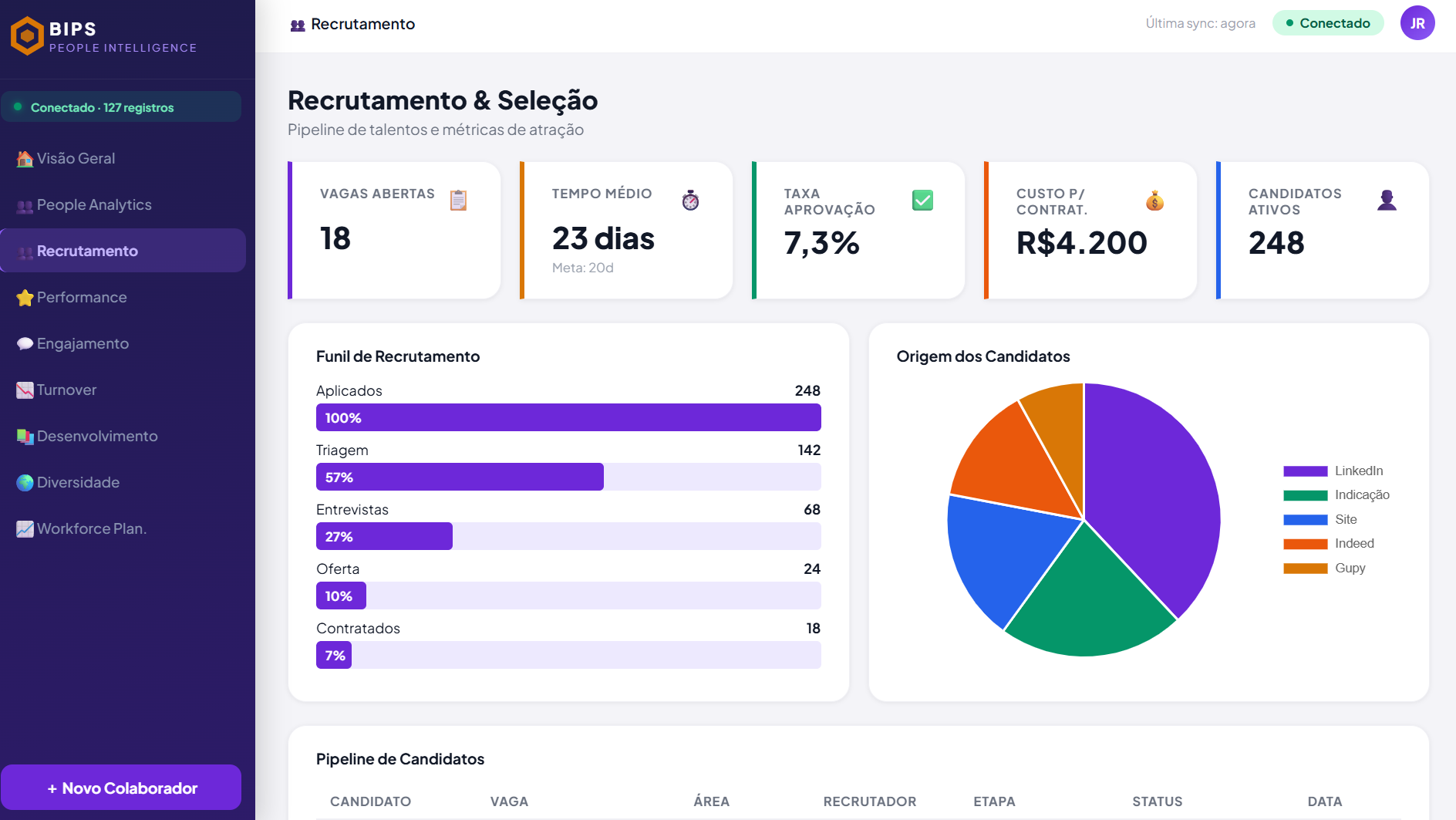This screenshot has height=820, width=1456.
Task: Click the people icon beside Recrutamento header title
Action: tap(298, 25)
